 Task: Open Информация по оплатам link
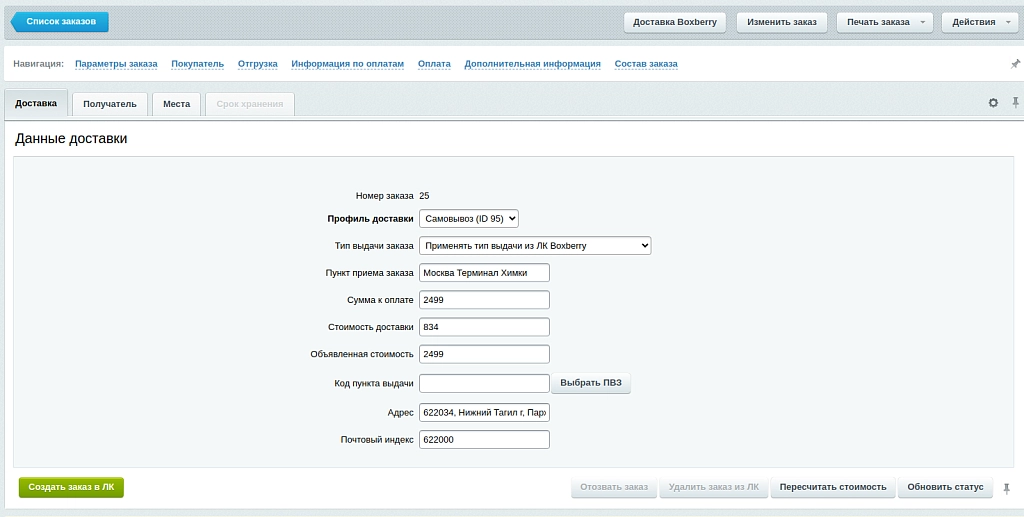[347, 64]
